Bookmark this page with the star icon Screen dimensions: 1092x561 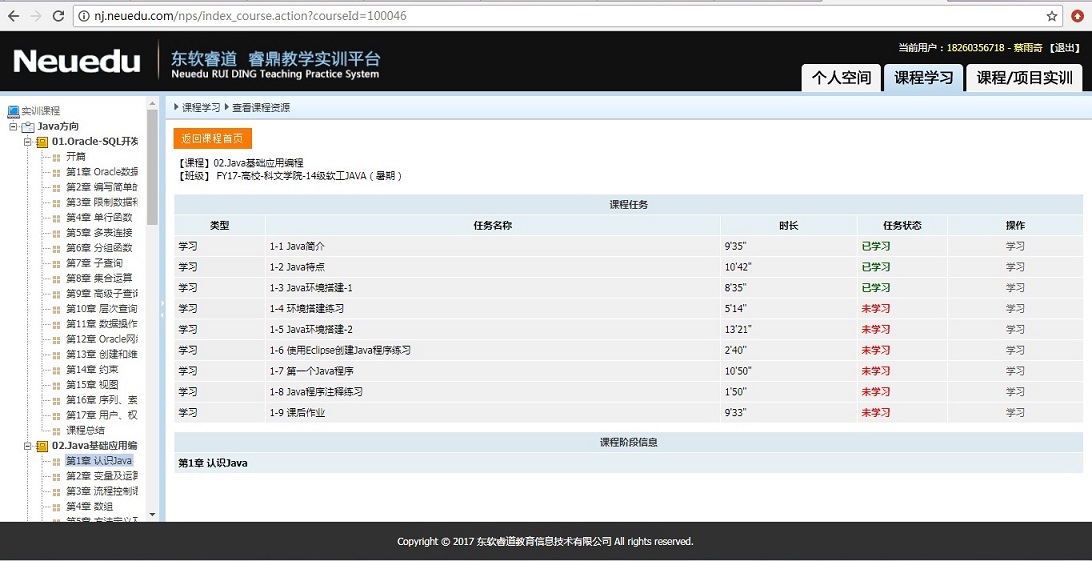1052,16
